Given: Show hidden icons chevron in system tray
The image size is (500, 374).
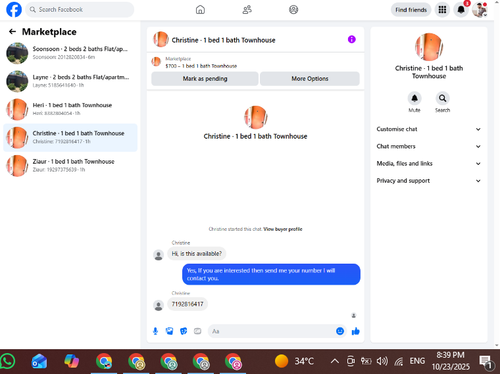Looking at the screenshot, I should (x=335, y=361).
